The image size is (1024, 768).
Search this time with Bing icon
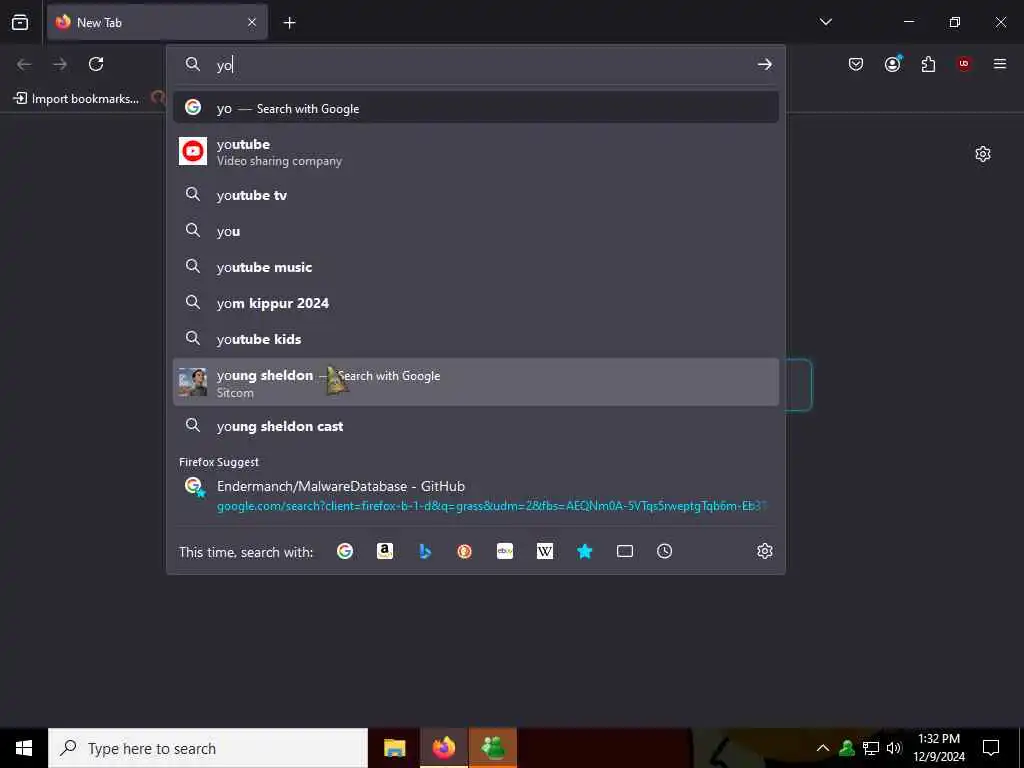tap(425, 551)
